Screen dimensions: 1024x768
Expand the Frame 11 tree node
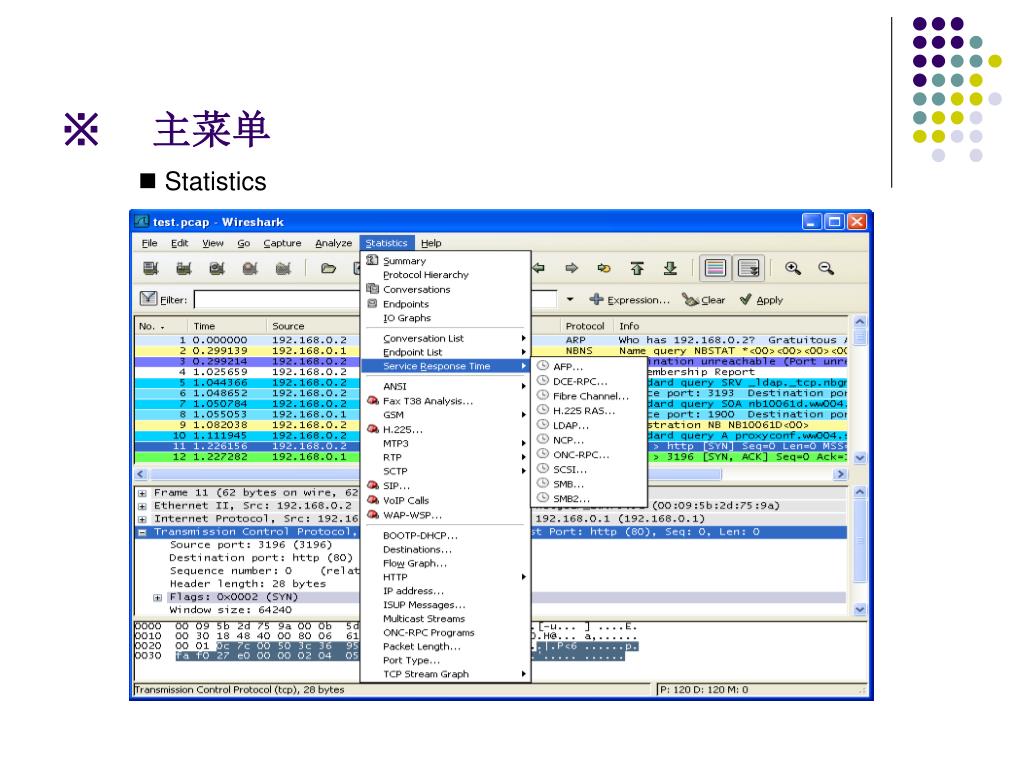142,493
